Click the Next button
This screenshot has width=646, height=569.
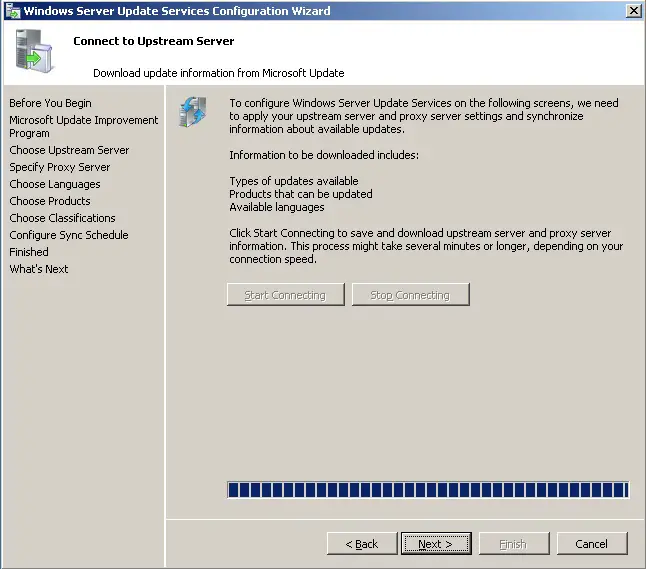point(436,543)
